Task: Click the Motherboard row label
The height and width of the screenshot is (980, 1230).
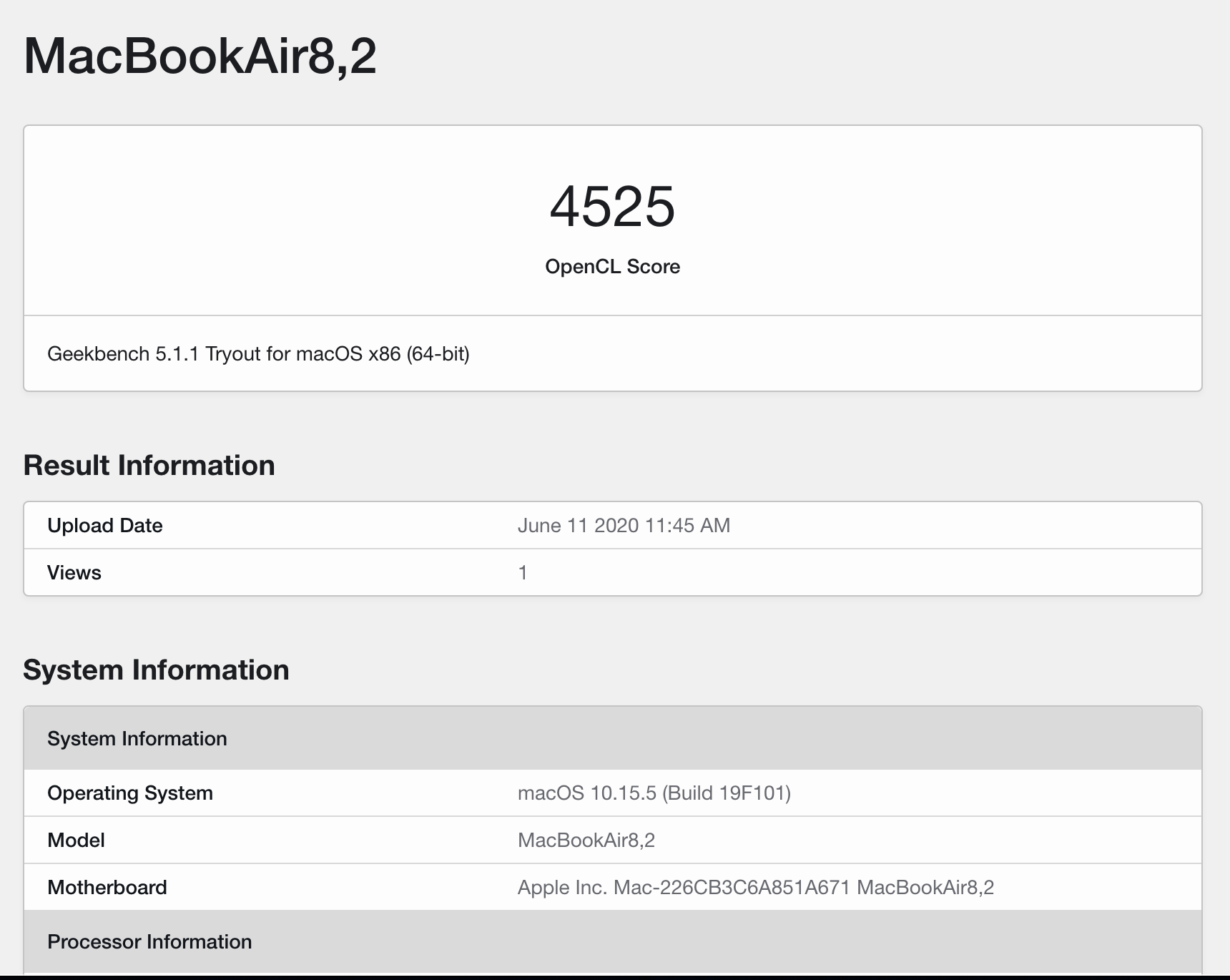Action: point(107,888)
